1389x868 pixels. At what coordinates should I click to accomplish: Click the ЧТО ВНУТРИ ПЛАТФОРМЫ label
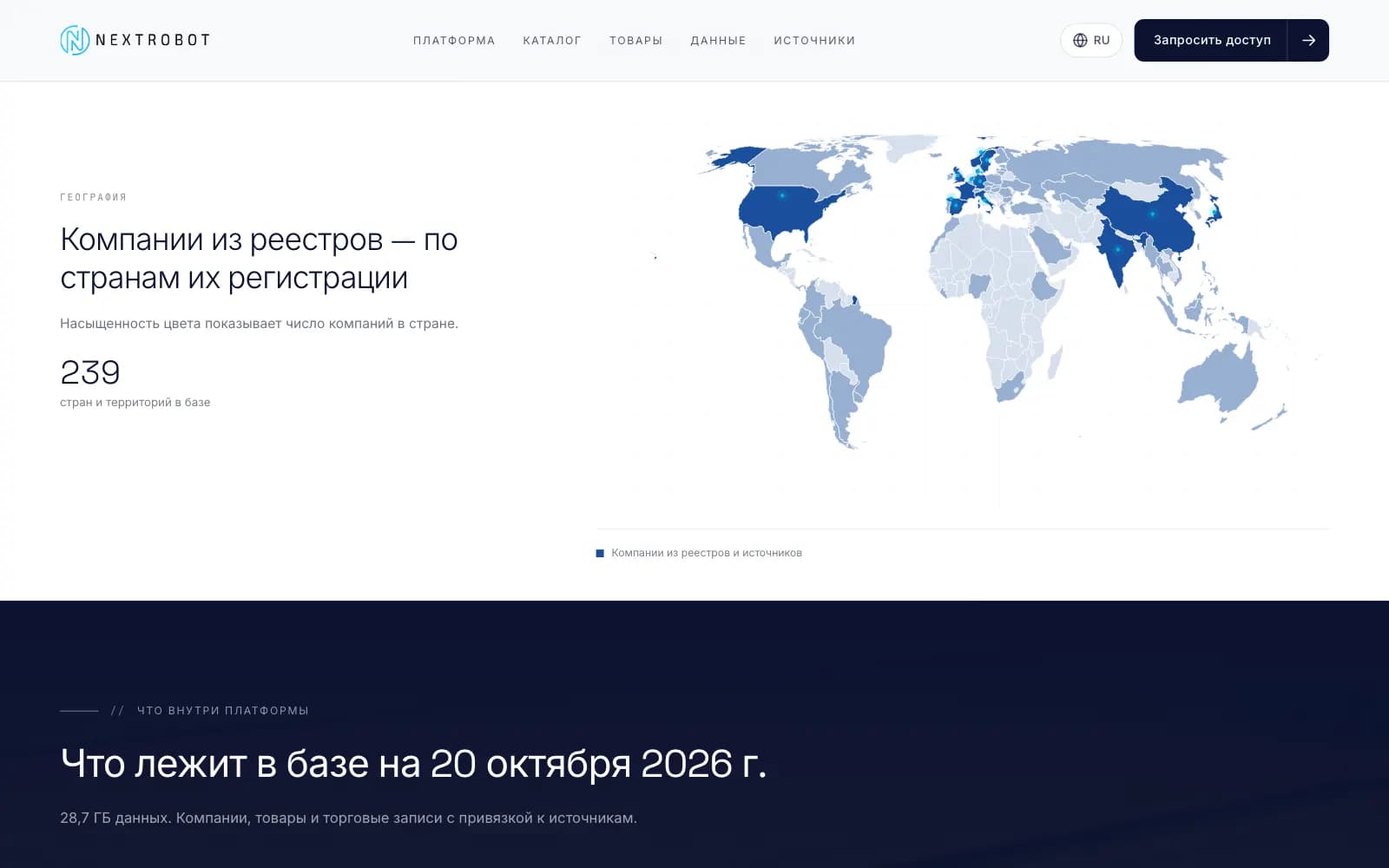pos(222,710)
